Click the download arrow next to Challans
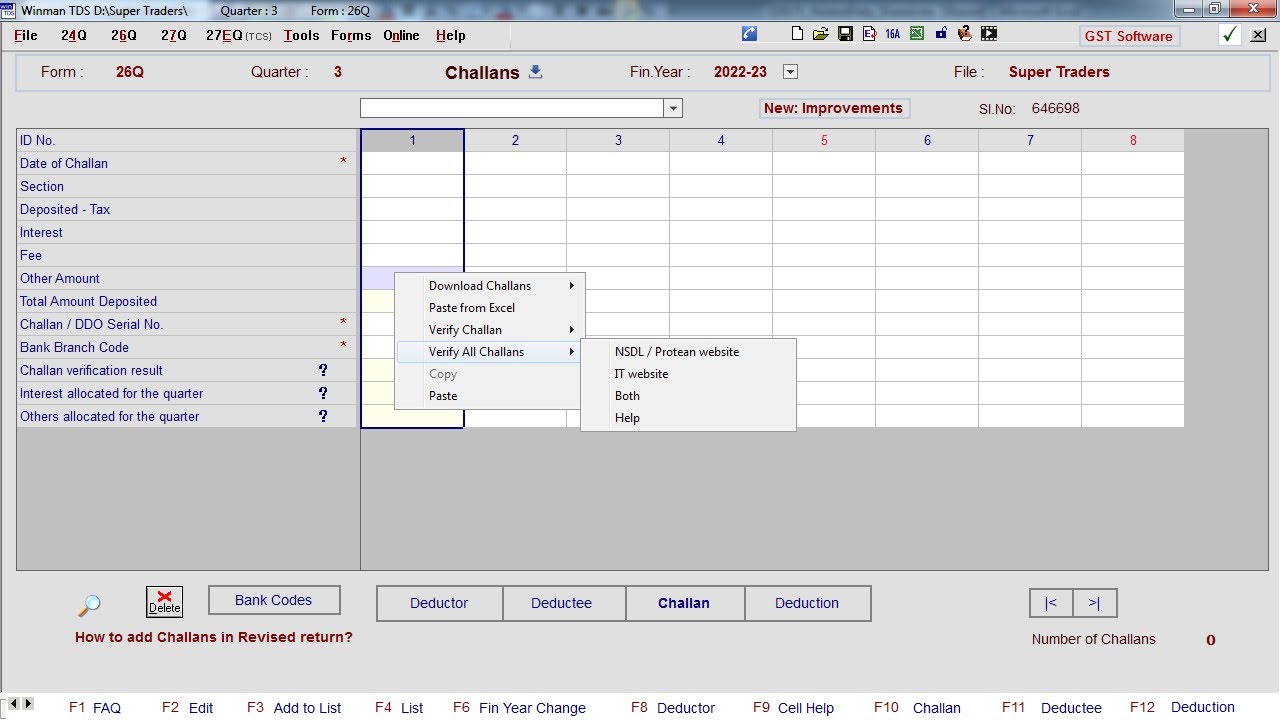This screenshot has width=1280, height=720. pyautogui.click(x=535, y=71)
